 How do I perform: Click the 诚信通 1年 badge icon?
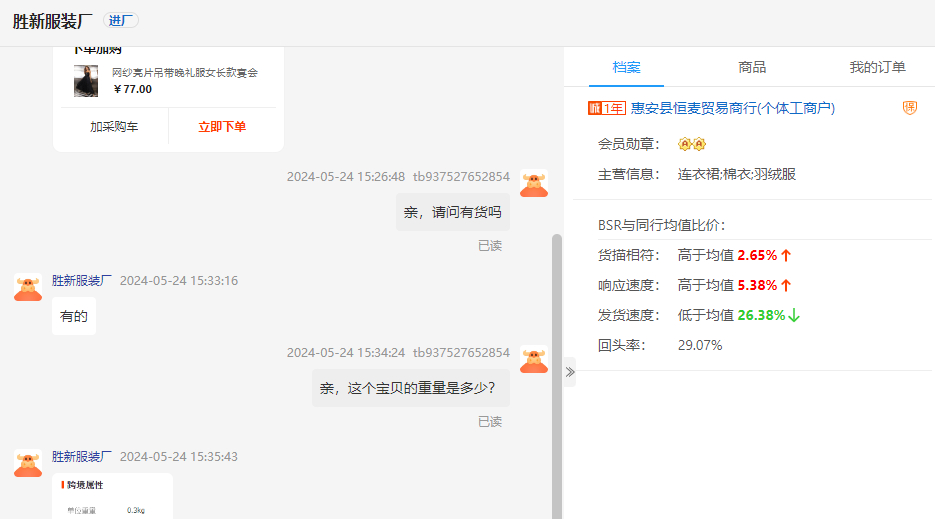[x=606, y=108]
